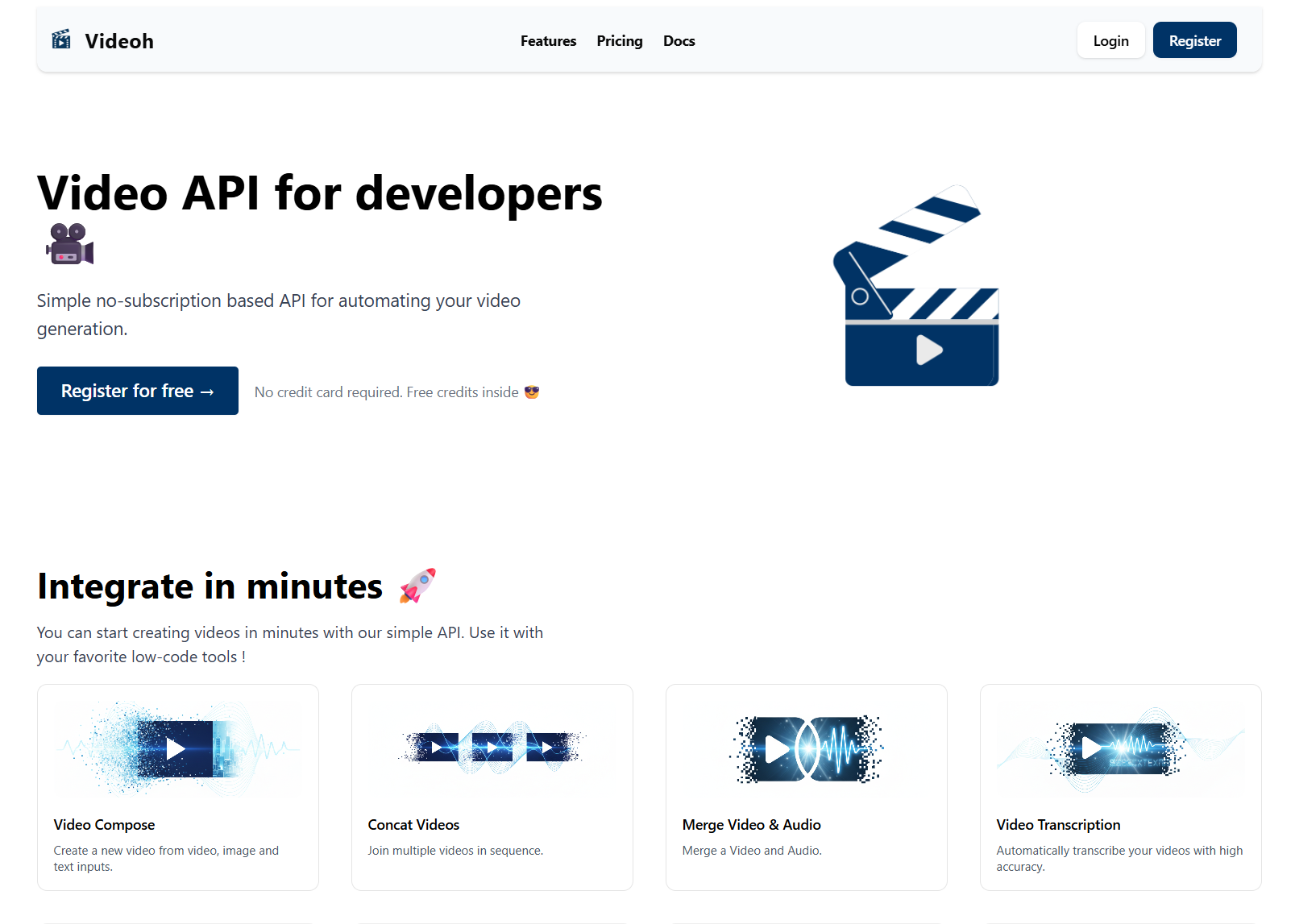Screen dimensions: 1295x924
Task: Click the Login button
Action: 1110,39
